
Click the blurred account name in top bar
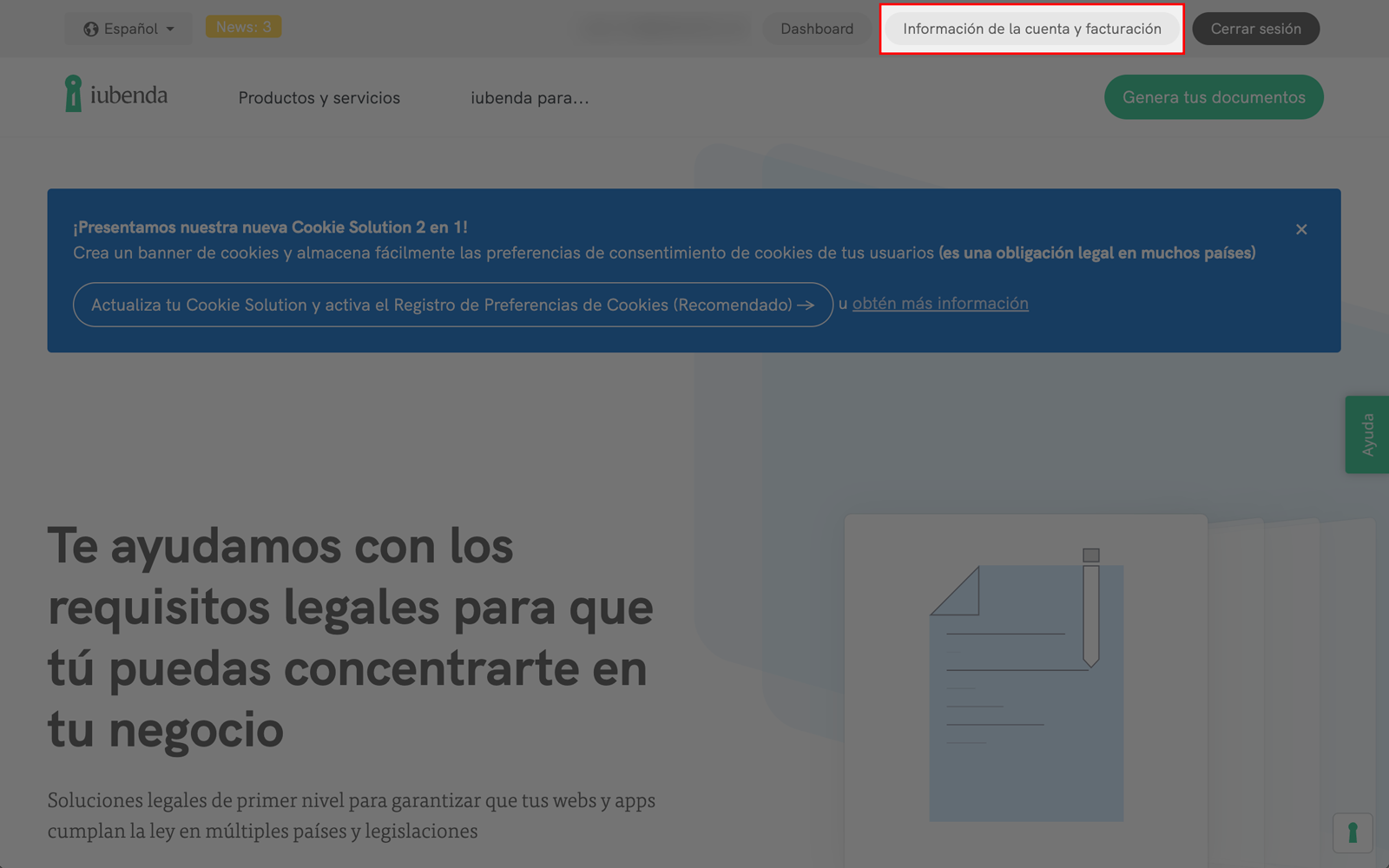click(x=665, y=29)
